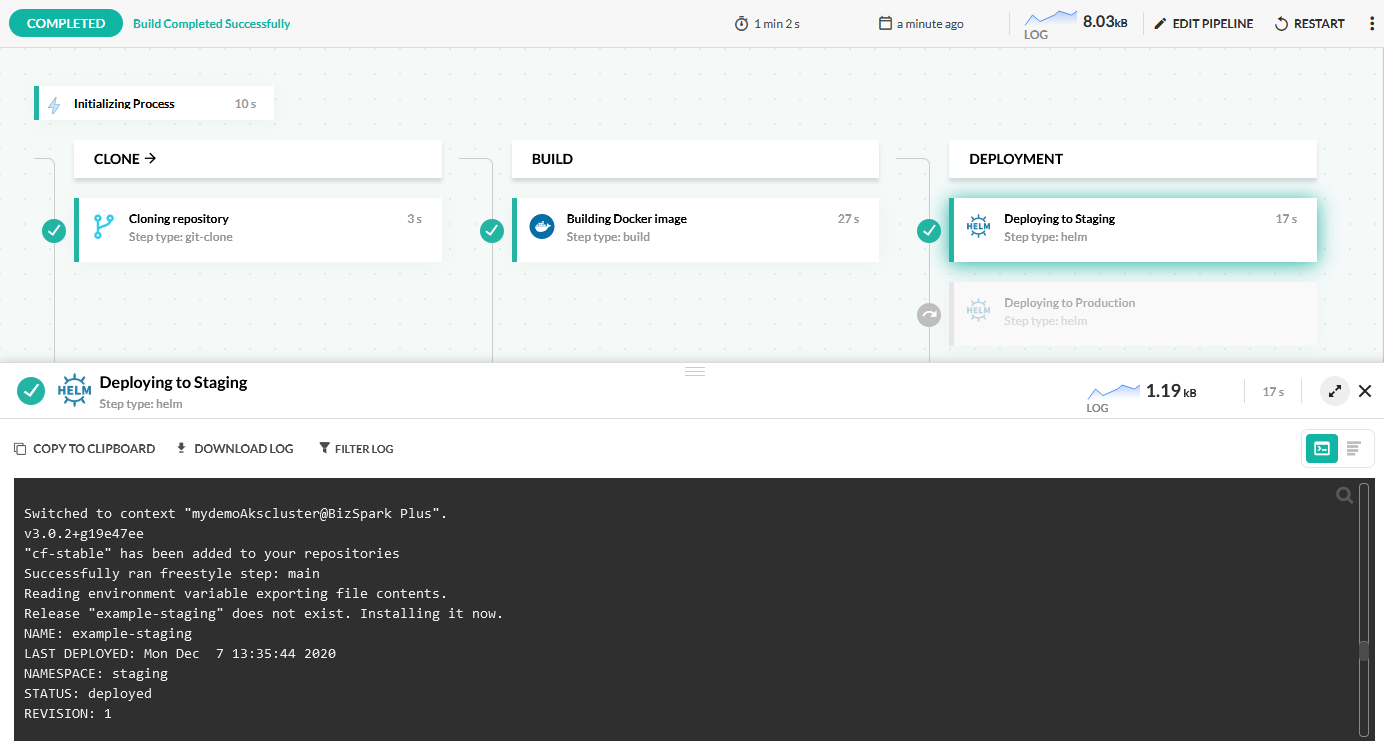The image size is (1384, 741).
Task: Click the git branch icon on Cloning repository
Action: point(104,227)
